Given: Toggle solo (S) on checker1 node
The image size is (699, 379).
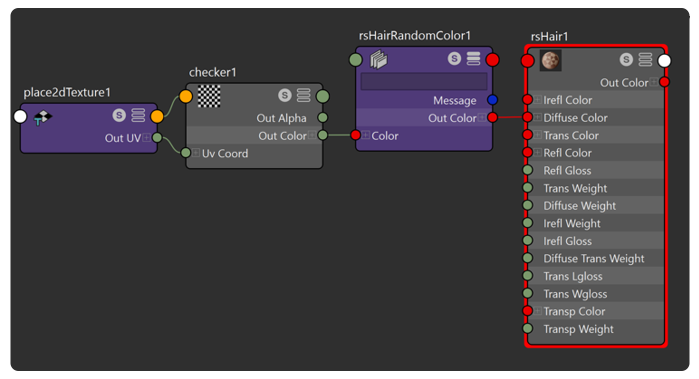Looking at the screenshot, I should (x=284, y=95).
